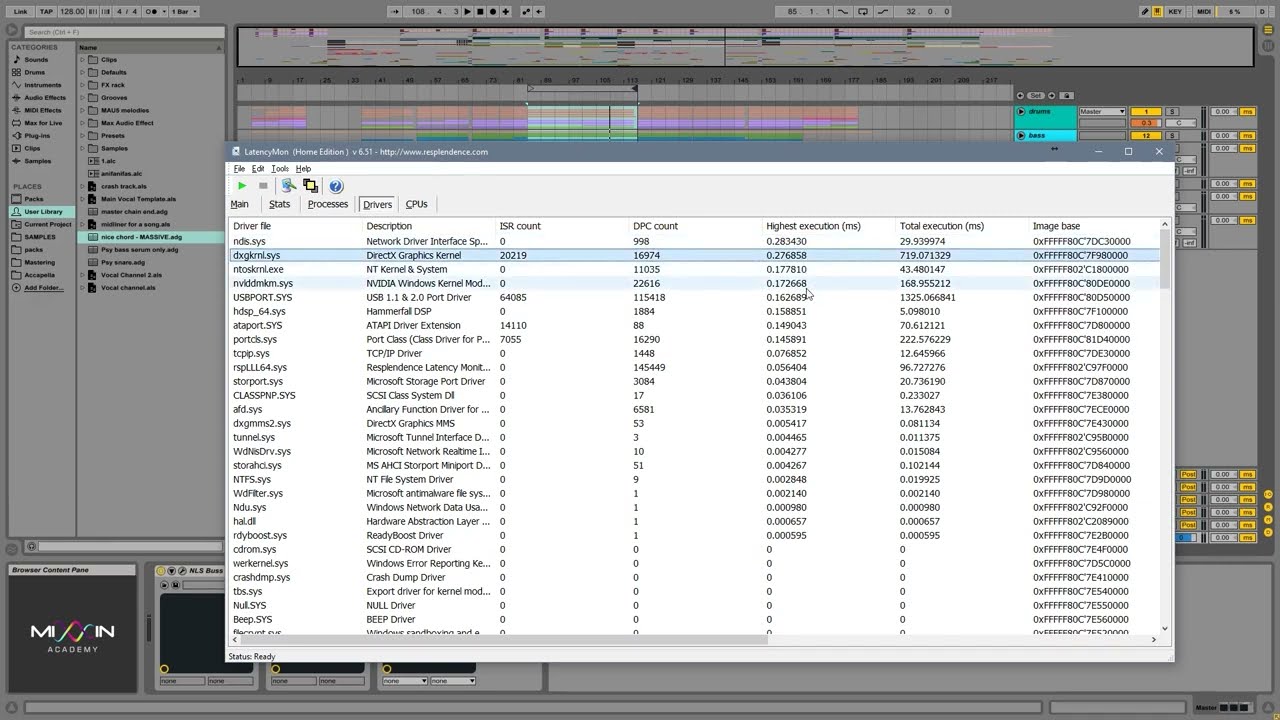
Task: Expand the crash track.als entry
Action: click(83, 186)
